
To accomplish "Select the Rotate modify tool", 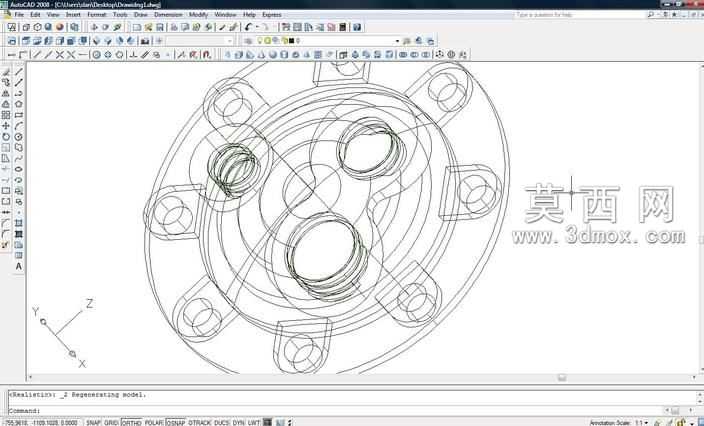I will [6, 137].
